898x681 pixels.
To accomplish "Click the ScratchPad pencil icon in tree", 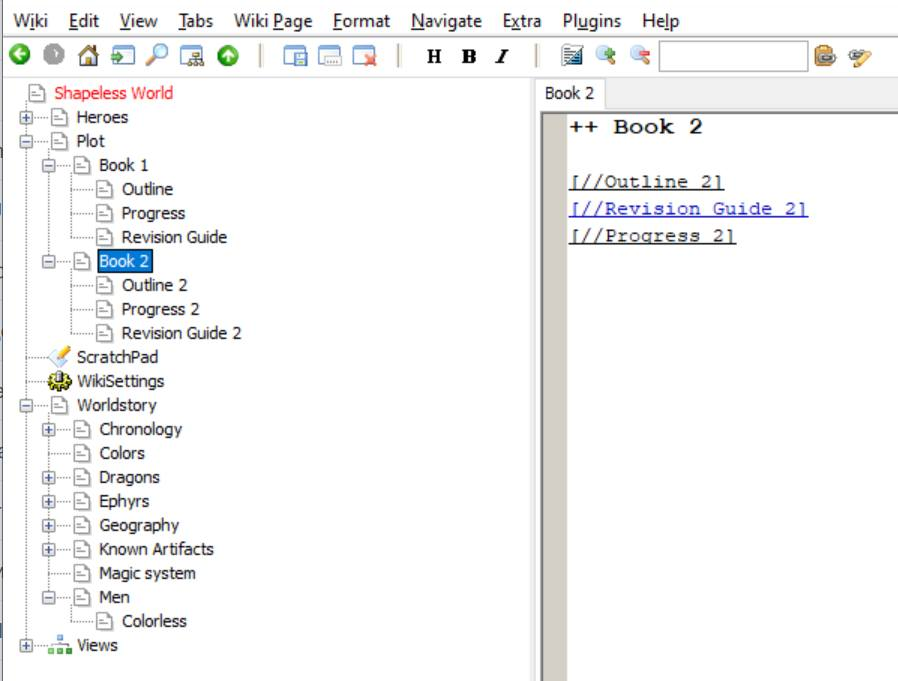I will tap(60, 357).
